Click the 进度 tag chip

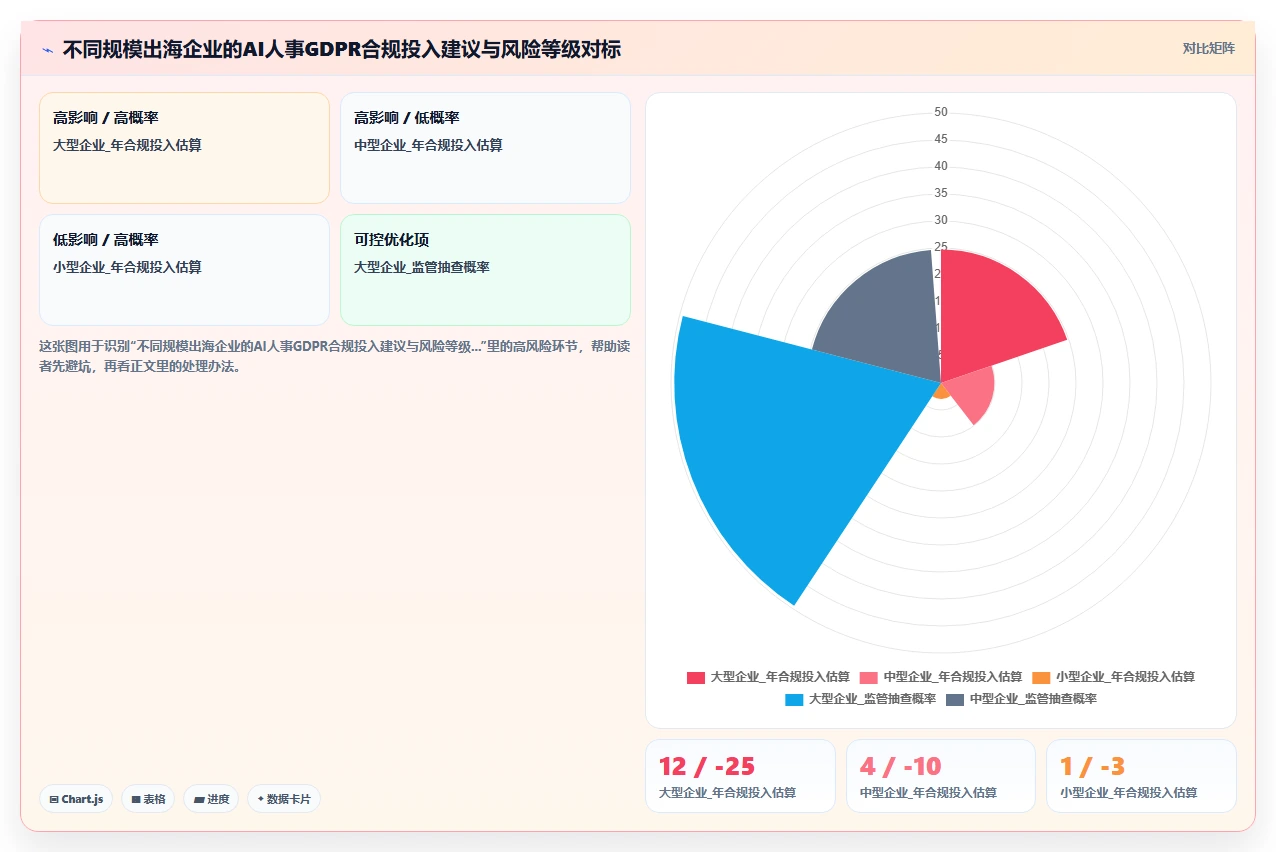211,799
